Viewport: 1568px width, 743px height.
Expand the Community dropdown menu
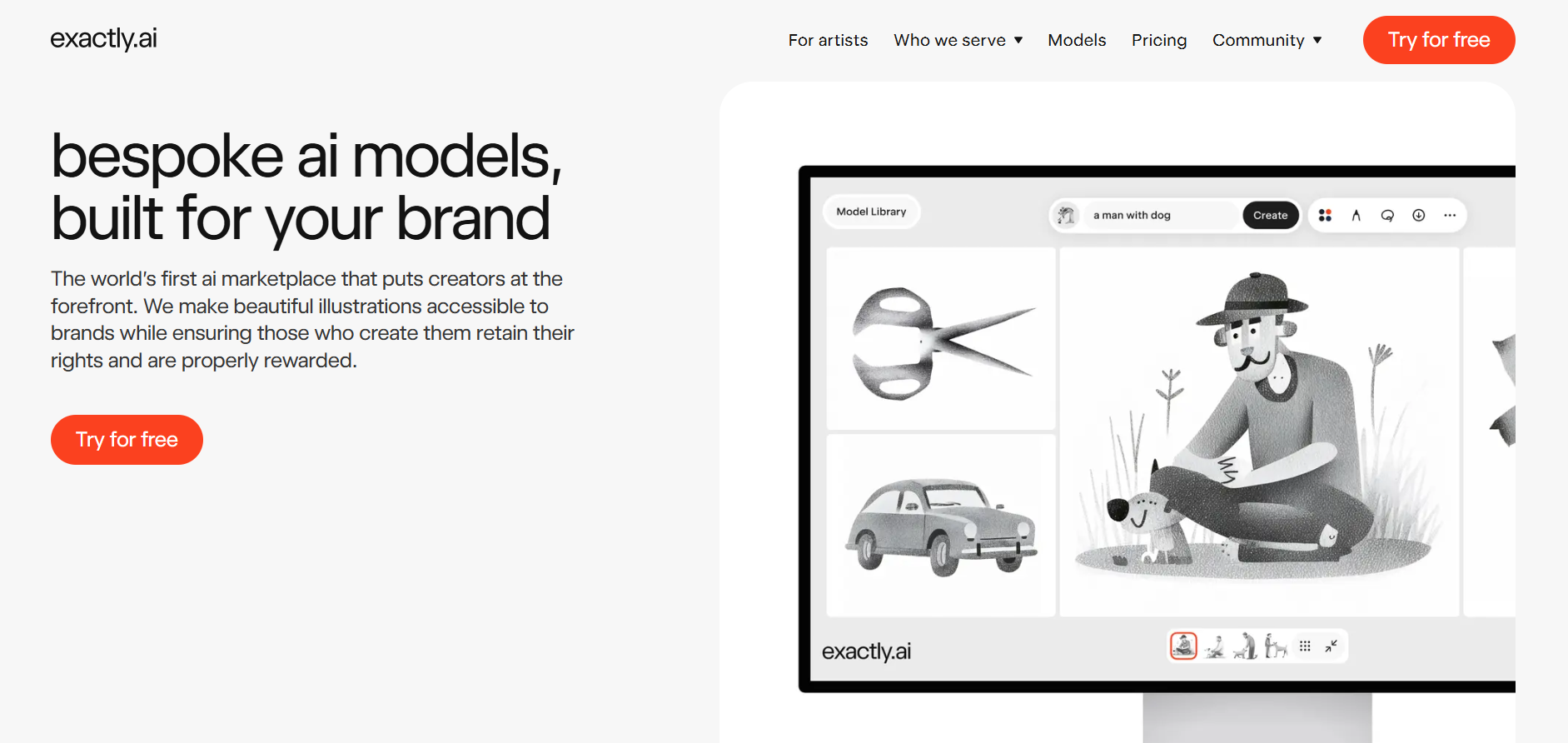click(1267, 40)
